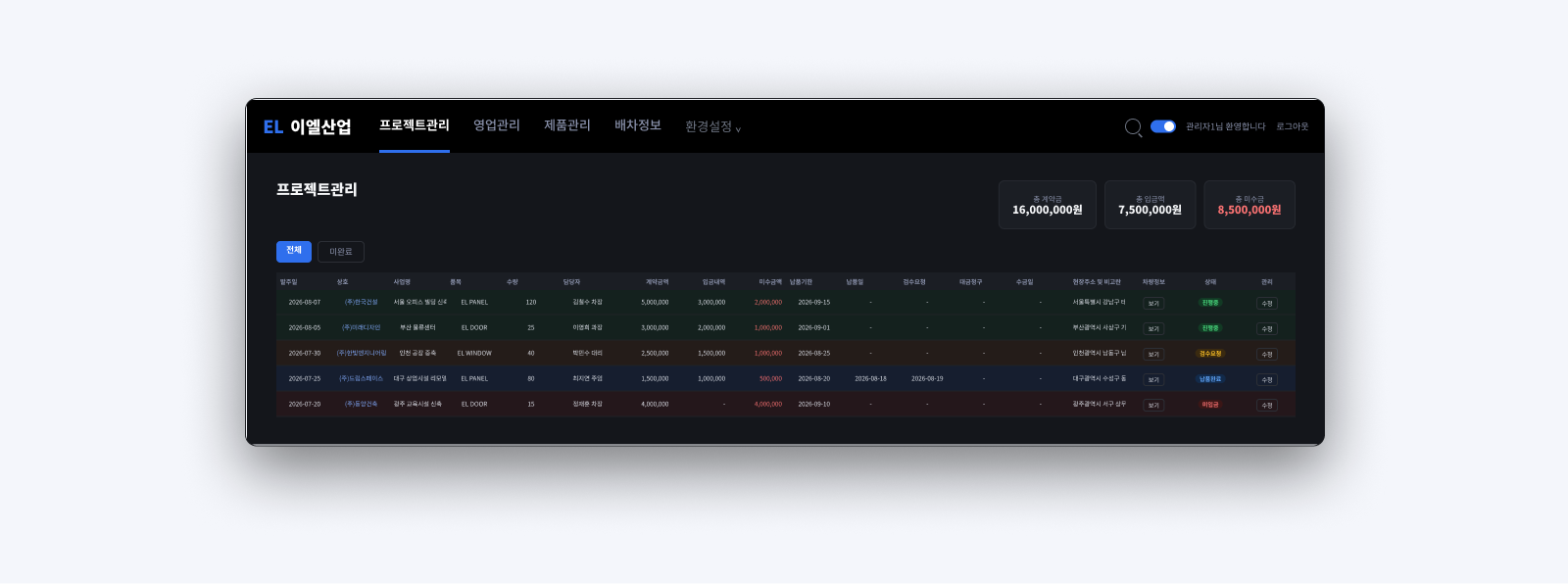Click the 총 입금액 7,500,000원 card

click(x=1151, y=205)
